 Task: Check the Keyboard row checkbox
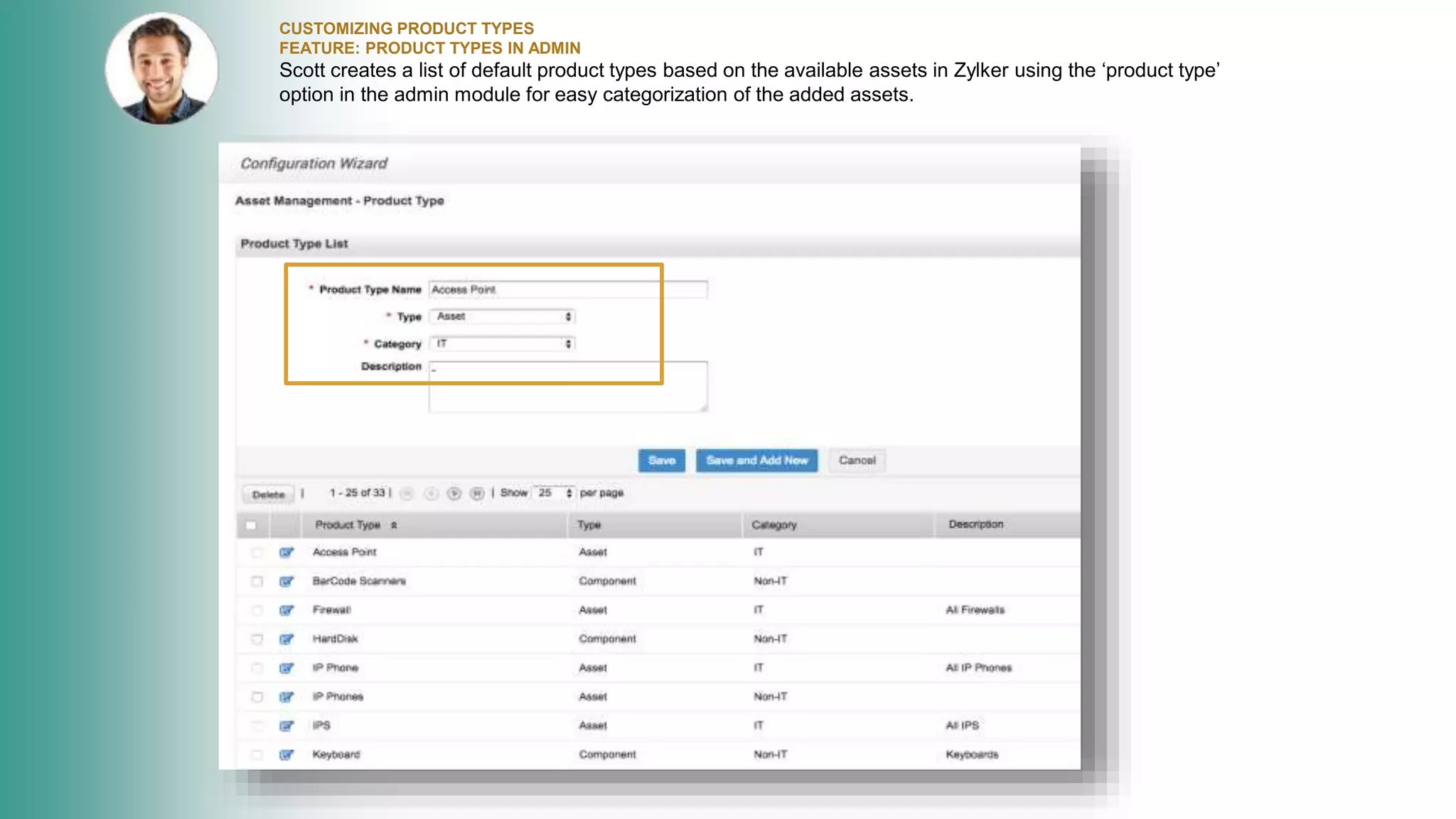point(257,755)
